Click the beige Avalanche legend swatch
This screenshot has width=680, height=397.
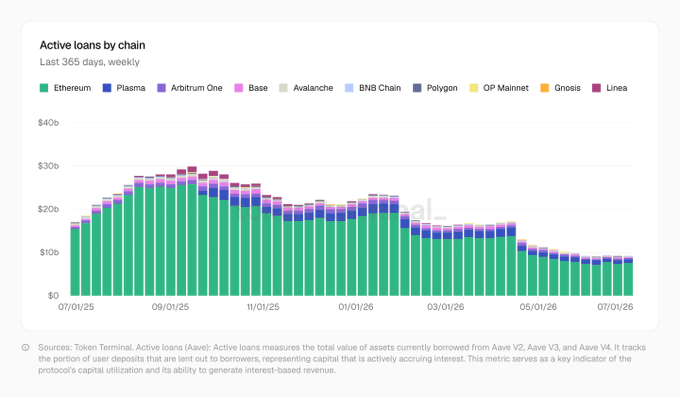[283, 88]
